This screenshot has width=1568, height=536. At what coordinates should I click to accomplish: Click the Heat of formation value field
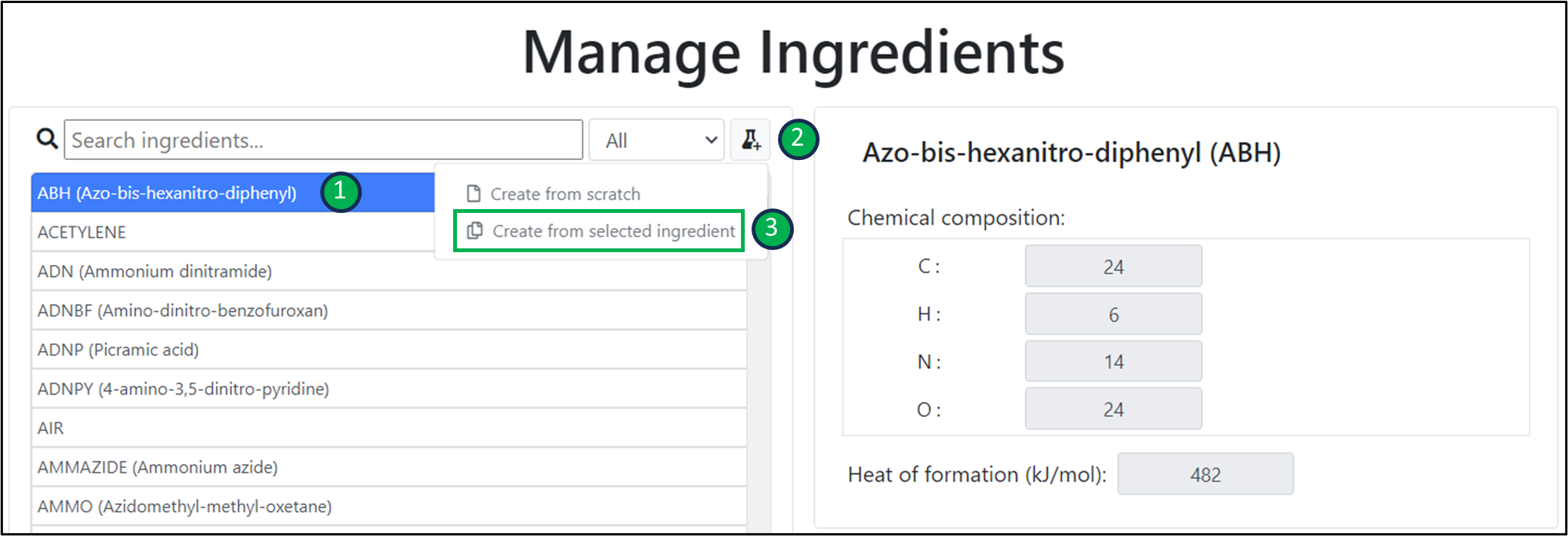click(x=1205, y=474)
